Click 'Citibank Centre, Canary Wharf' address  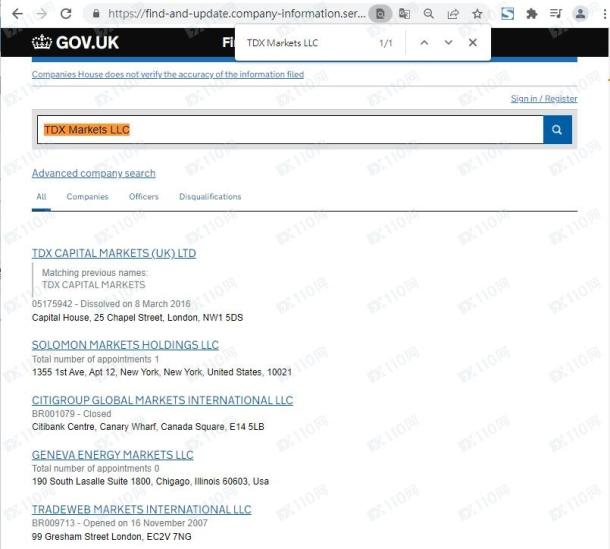tap(148, 427)
